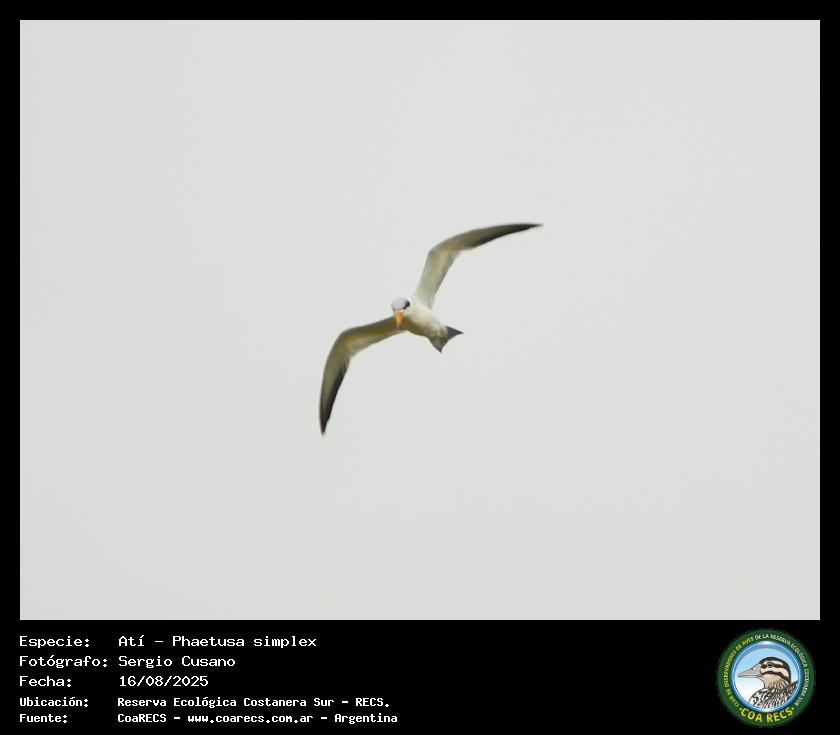The height and width of the screenshot is (735, 840).
Task: Click the date '16/08/2025'
Action: click(163, 681)
